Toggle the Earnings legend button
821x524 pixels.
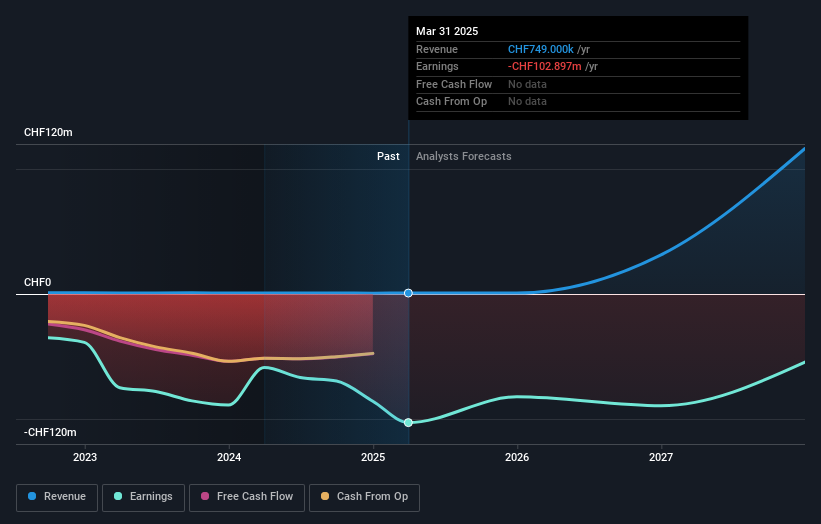(143, 497)
